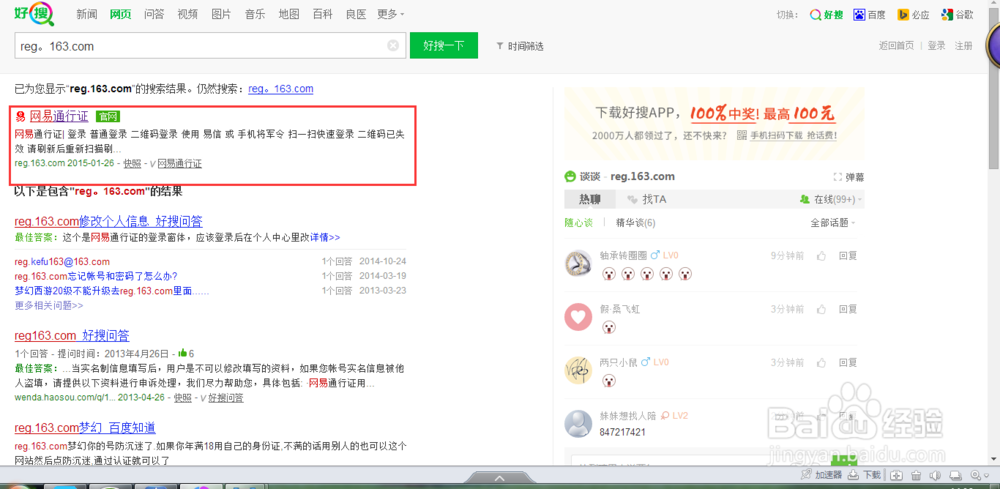Screen dimensions: 1000x489
Task: Click the 官网 green badge
Action: 108,116
